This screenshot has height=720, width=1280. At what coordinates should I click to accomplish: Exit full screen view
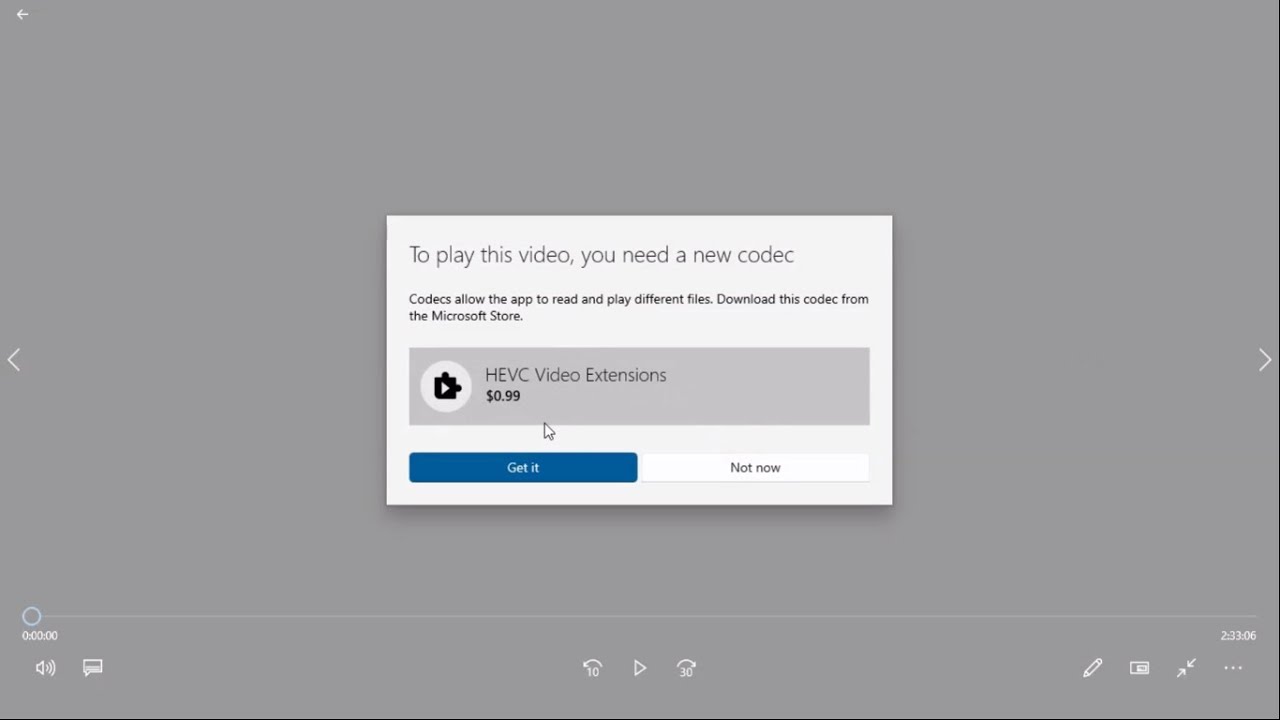coord(1186,668)
